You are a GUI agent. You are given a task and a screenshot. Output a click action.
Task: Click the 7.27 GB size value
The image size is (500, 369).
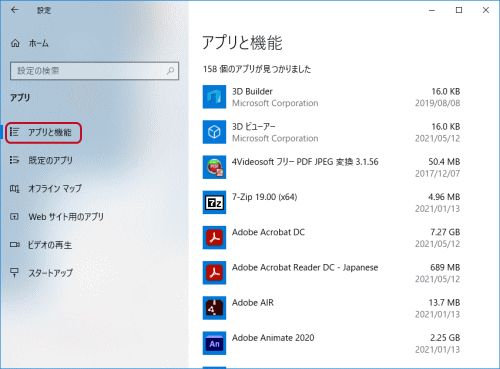pyautogui.click(x=445, y=232)
